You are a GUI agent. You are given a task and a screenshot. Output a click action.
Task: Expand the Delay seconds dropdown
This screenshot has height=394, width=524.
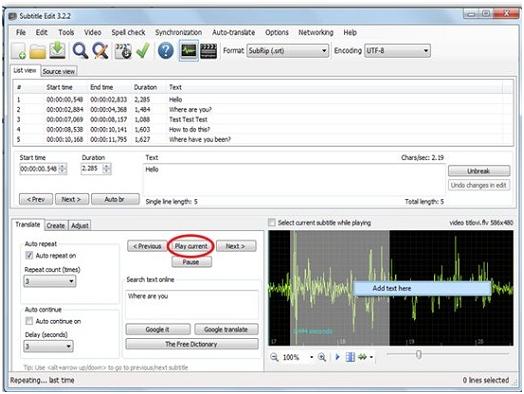[x=48, y=346]
